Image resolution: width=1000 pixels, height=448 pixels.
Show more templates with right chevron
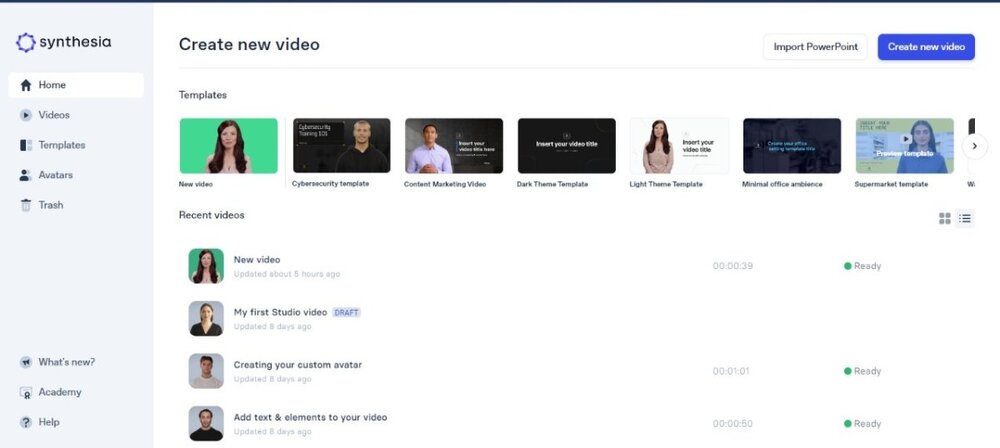click(974, 146)
